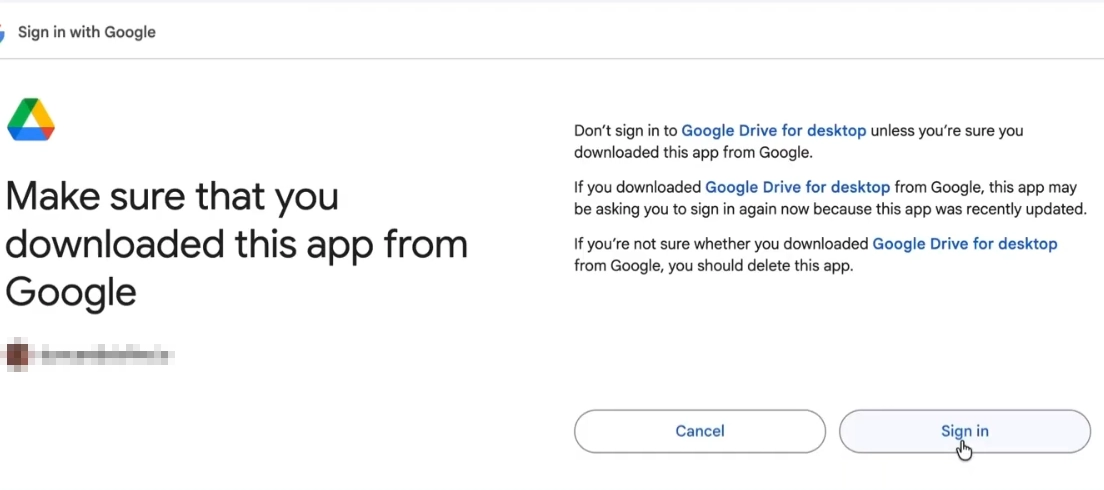This screenshot has width=1104, height=490.
Task: Open Google Drive for desktop link in third paragraph
Action: point(965,244)
